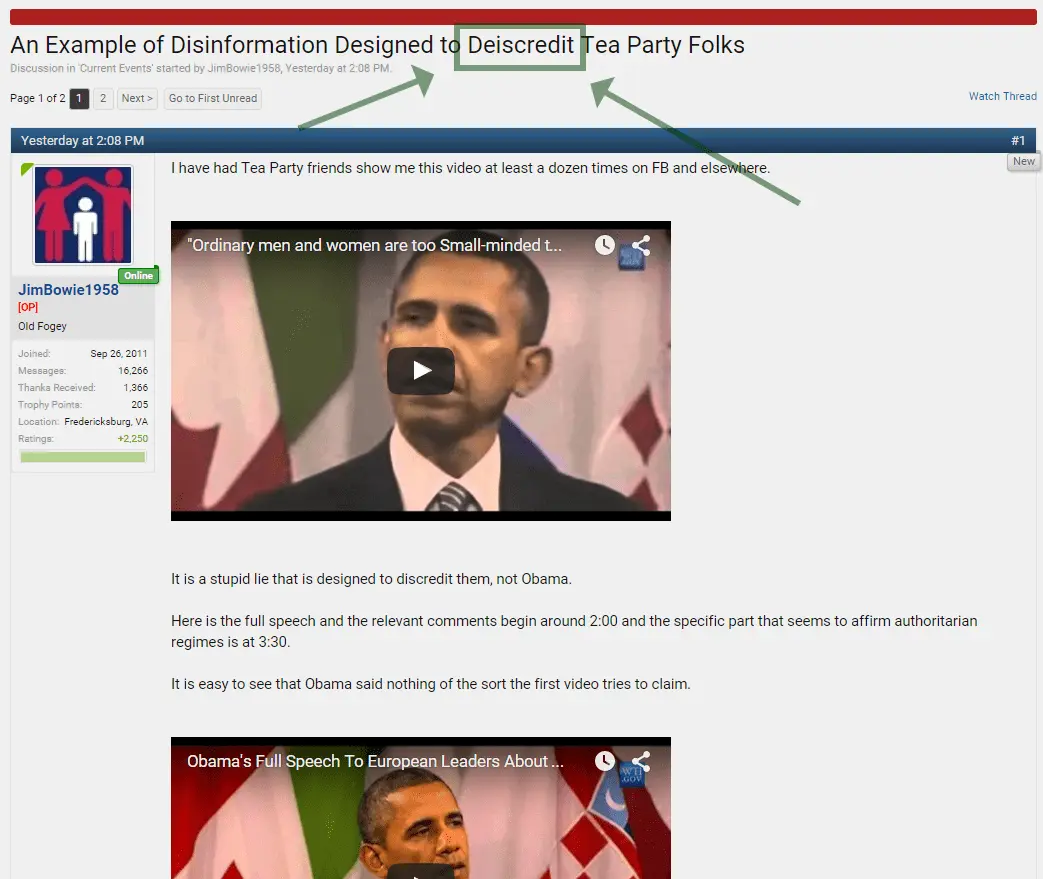Click the join date 'Sep 26, 2011'
The width and height of the screenshot is (1043, 879).
(x=119, y=353)
